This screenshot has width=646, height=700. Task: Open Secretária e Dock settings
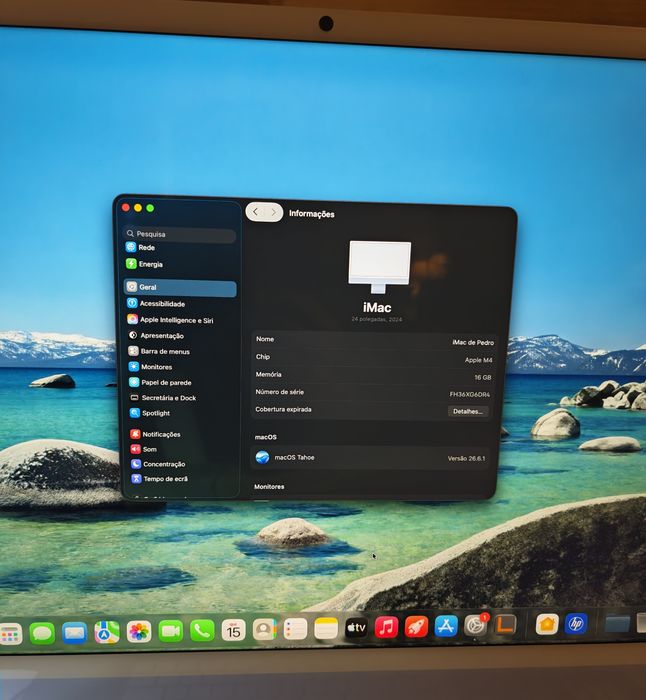pyautogui.click(x=163, y=397)
